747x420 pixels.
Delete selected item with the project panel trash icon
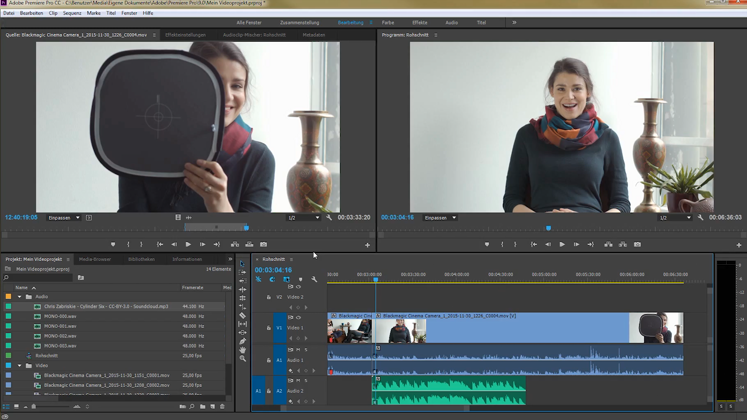(223, 407)
